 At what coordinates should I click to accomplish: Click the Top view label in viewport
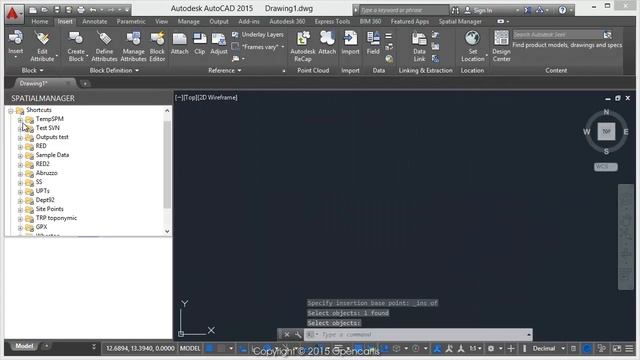(x=190, y=98)
